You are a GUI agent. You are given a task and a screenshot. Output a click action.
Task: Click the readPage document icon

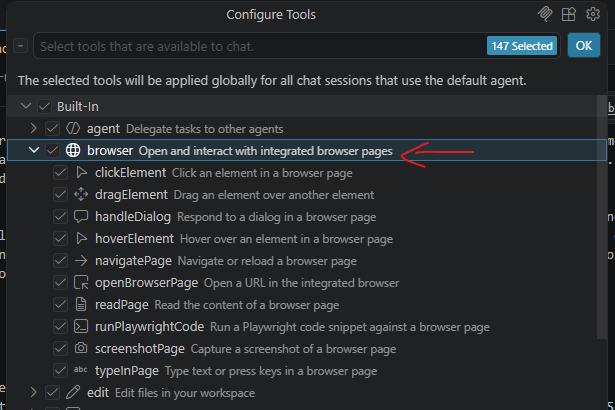point(81,304)
